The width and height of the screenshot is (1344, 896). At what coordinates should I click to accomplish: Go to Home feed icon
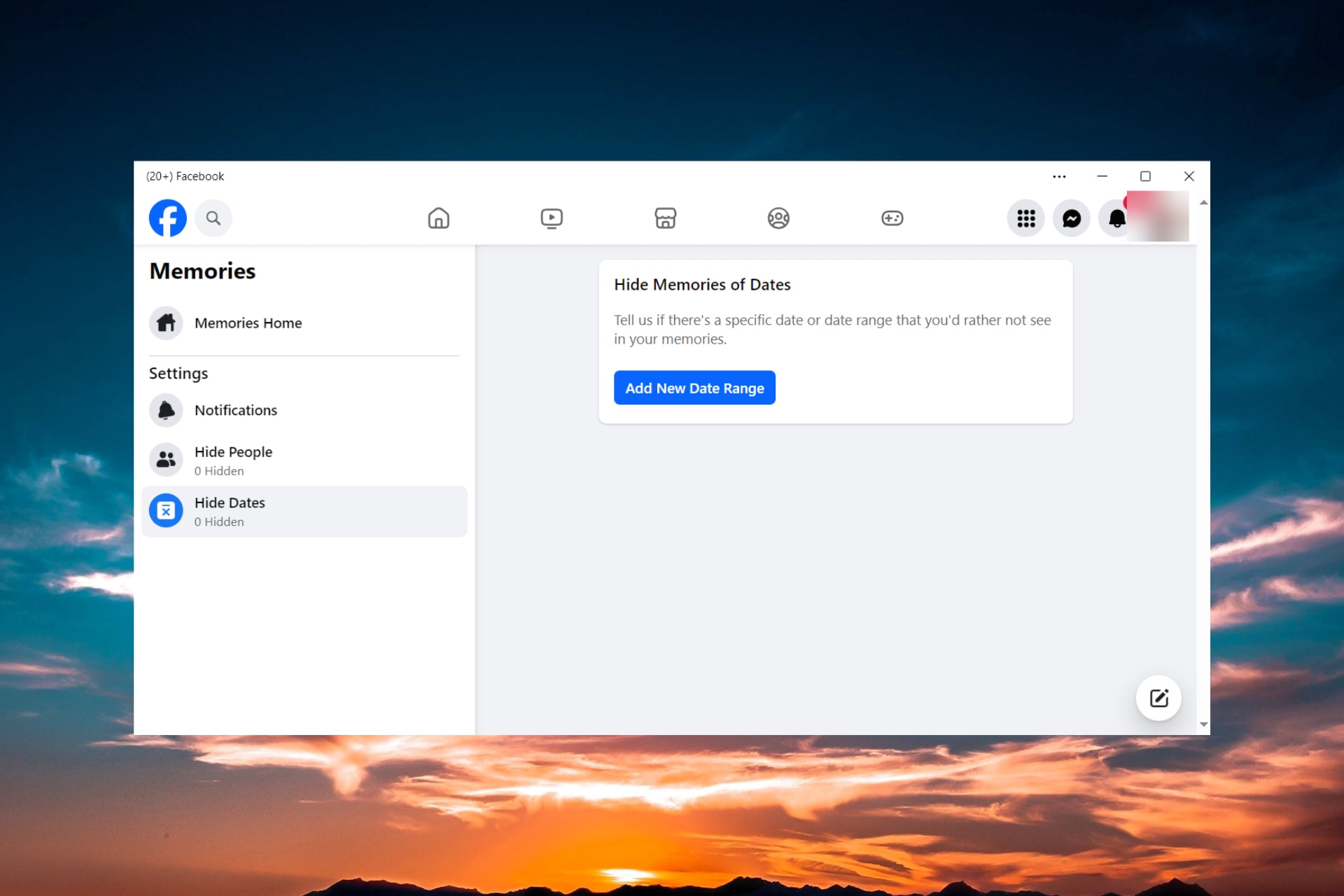pos(438,218)
